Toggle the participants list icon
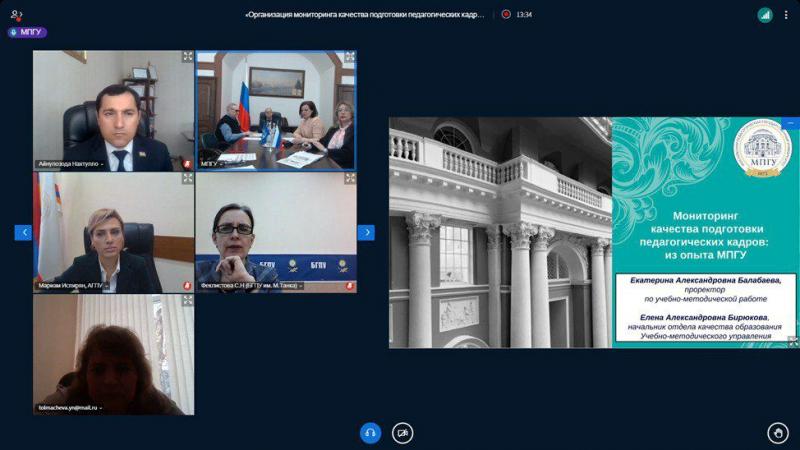 pos(16,15)
